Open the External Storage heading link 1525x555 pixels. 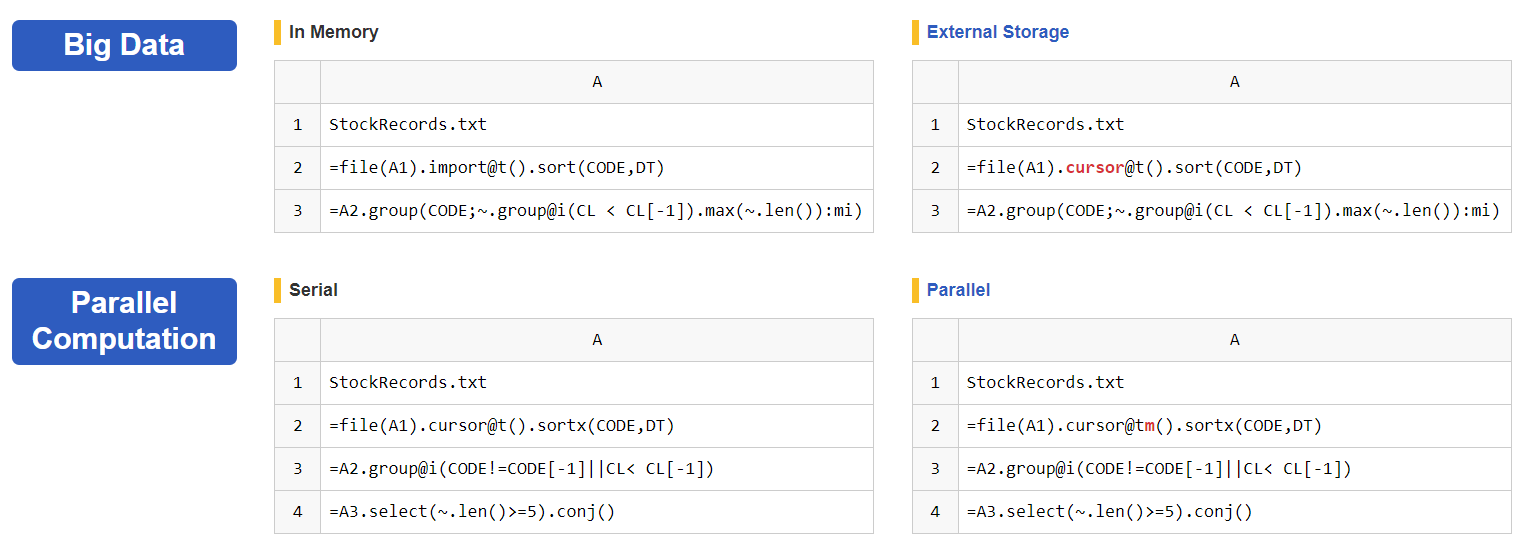pos(997,32)
